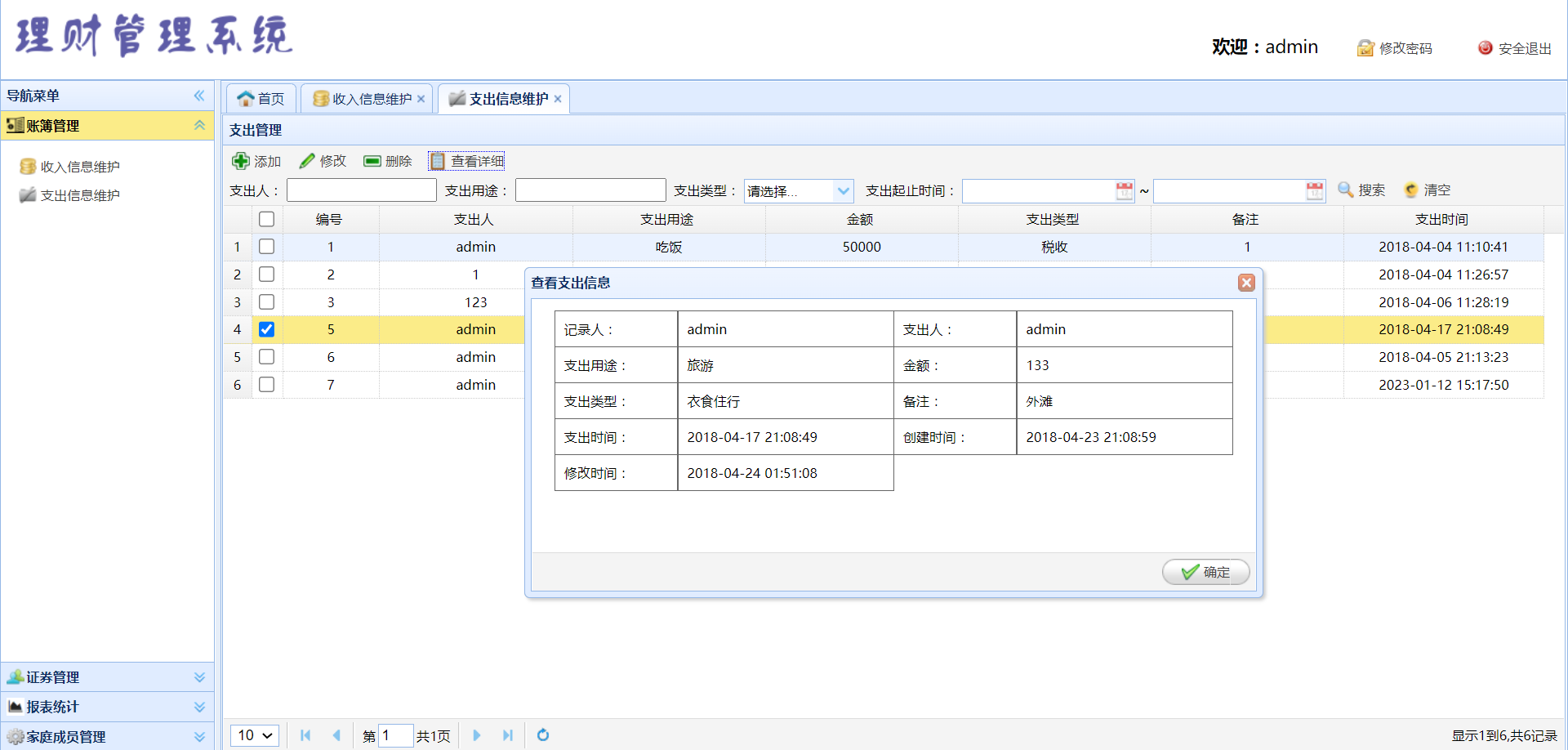Open 收入信息维护 in the sidebar
The image size is (1568, 750).
pyautogui.click(x=80, y=167)
